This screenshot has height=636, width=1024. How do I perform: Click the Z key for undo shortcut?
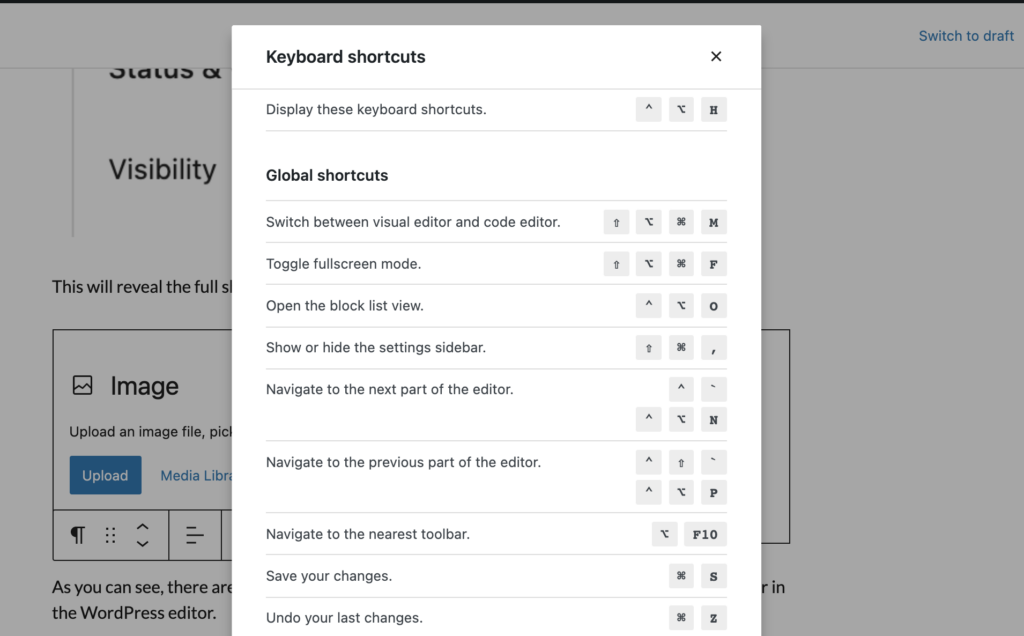[x=713, y=618]
